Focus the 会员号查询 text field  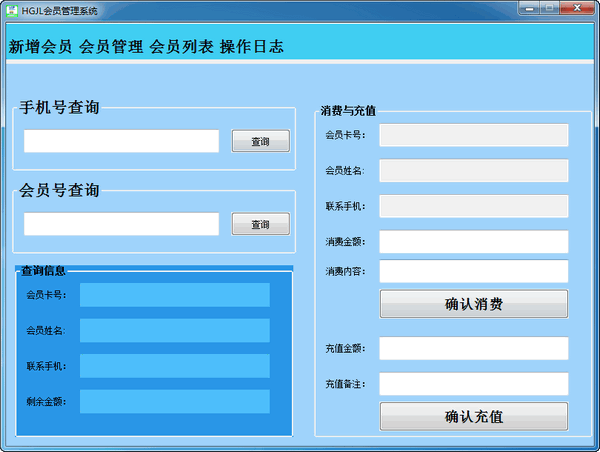click(x=121, y=224)
